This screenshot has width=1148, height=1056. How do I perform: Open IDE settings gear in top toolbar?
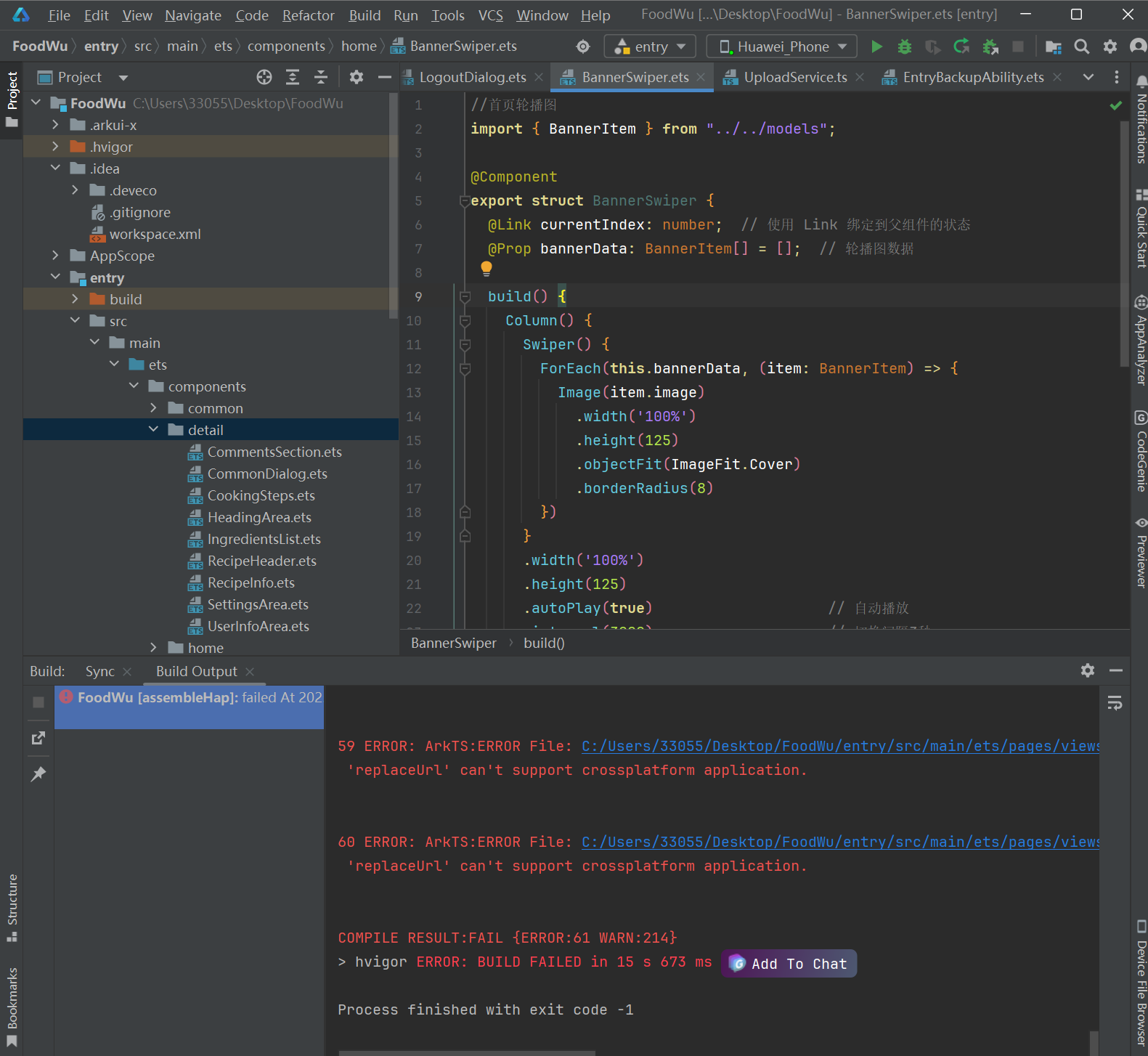[x=1110, y=46]
